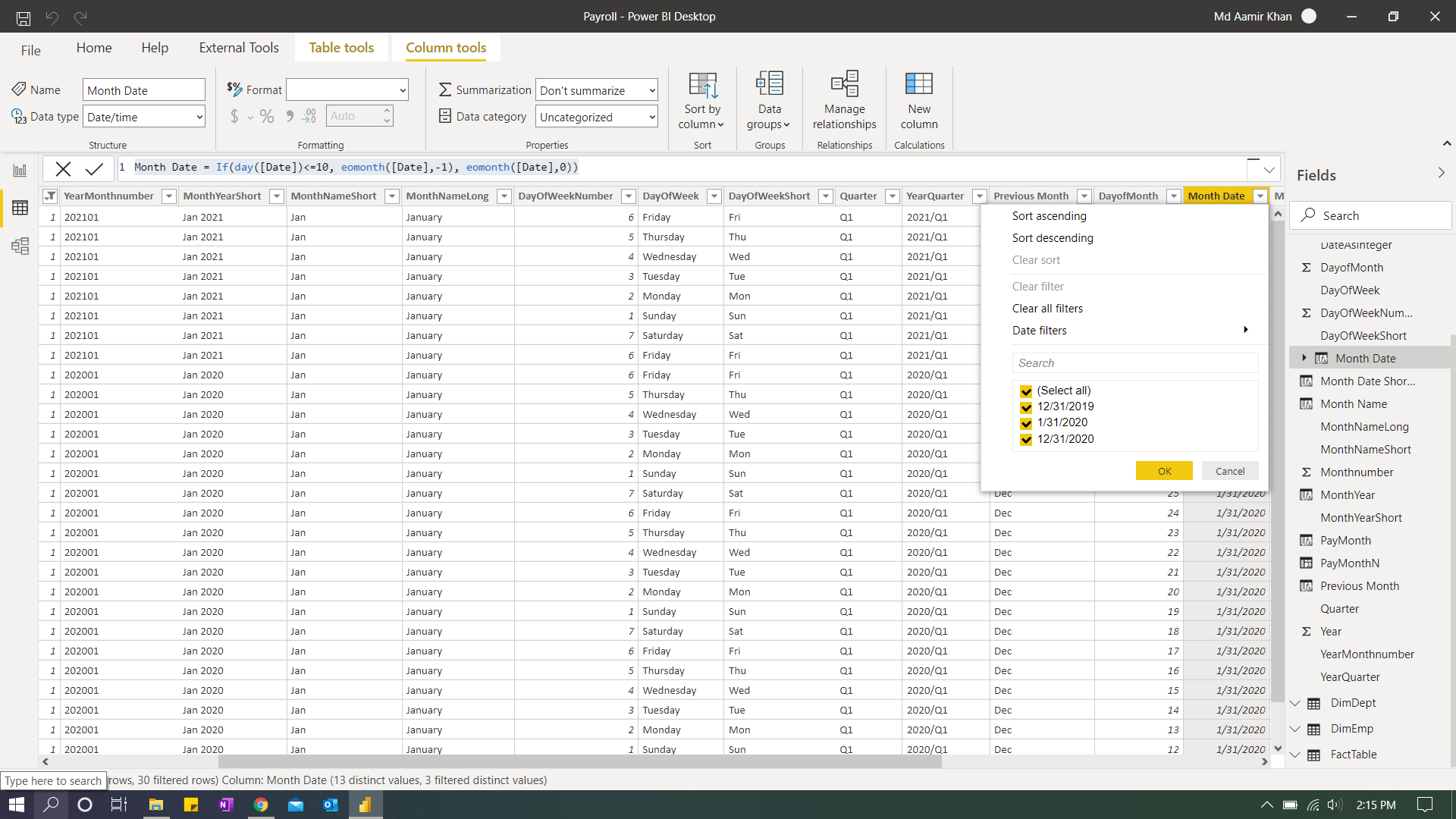This screenshot has height=819, width=1456.
Task: Toggle the (Select all) checkbox
Action: coord(1026,391)
